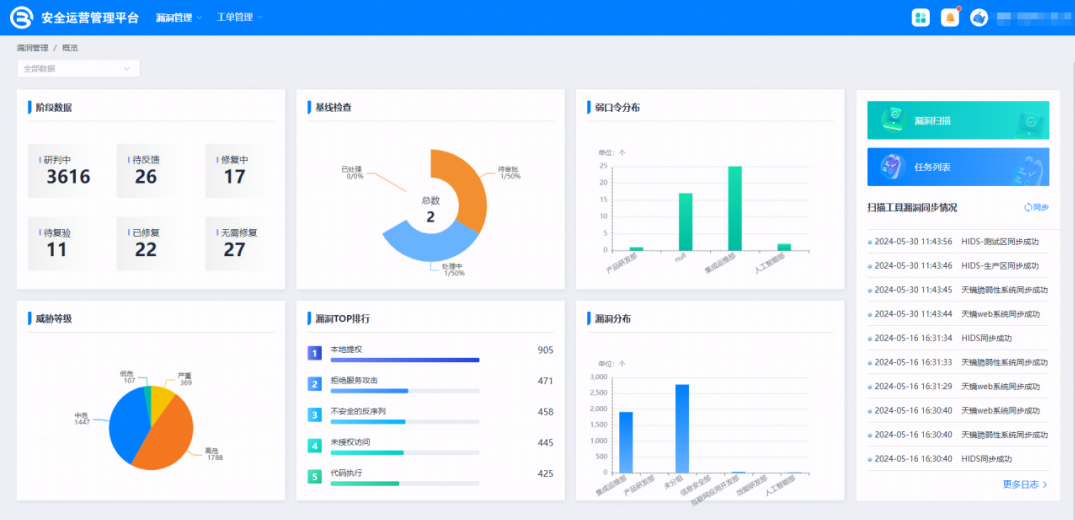Click the 安全运营管理平台 logo icon
Viewport: 1075px width, 520px height.
click(21, 18)
